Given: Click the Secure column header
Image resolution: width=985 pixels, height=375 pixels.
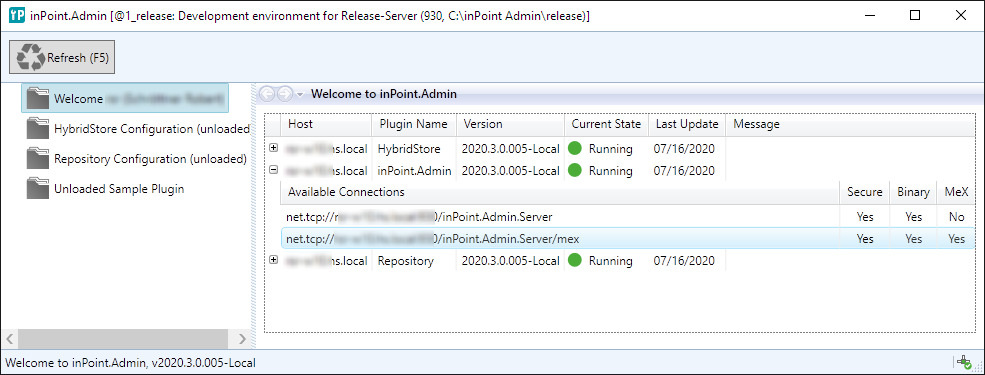Looking at the screenshot, I should click(x=864, y=192).
